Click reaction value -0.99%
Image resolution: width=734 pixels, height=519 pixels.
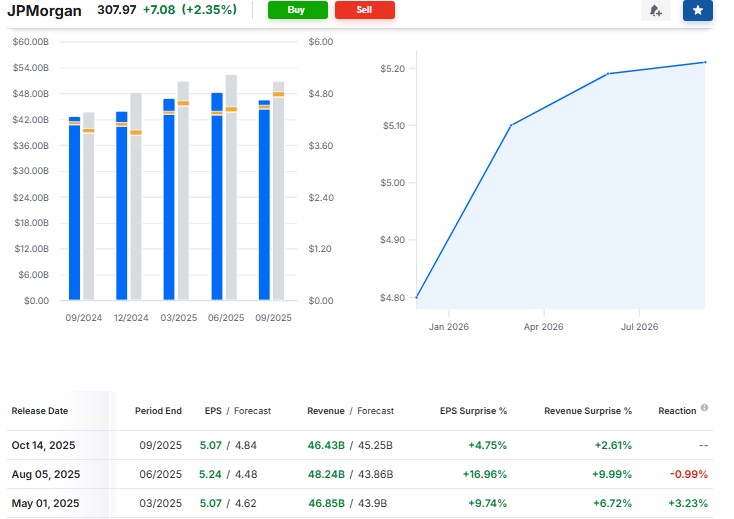tap(689, 474)
